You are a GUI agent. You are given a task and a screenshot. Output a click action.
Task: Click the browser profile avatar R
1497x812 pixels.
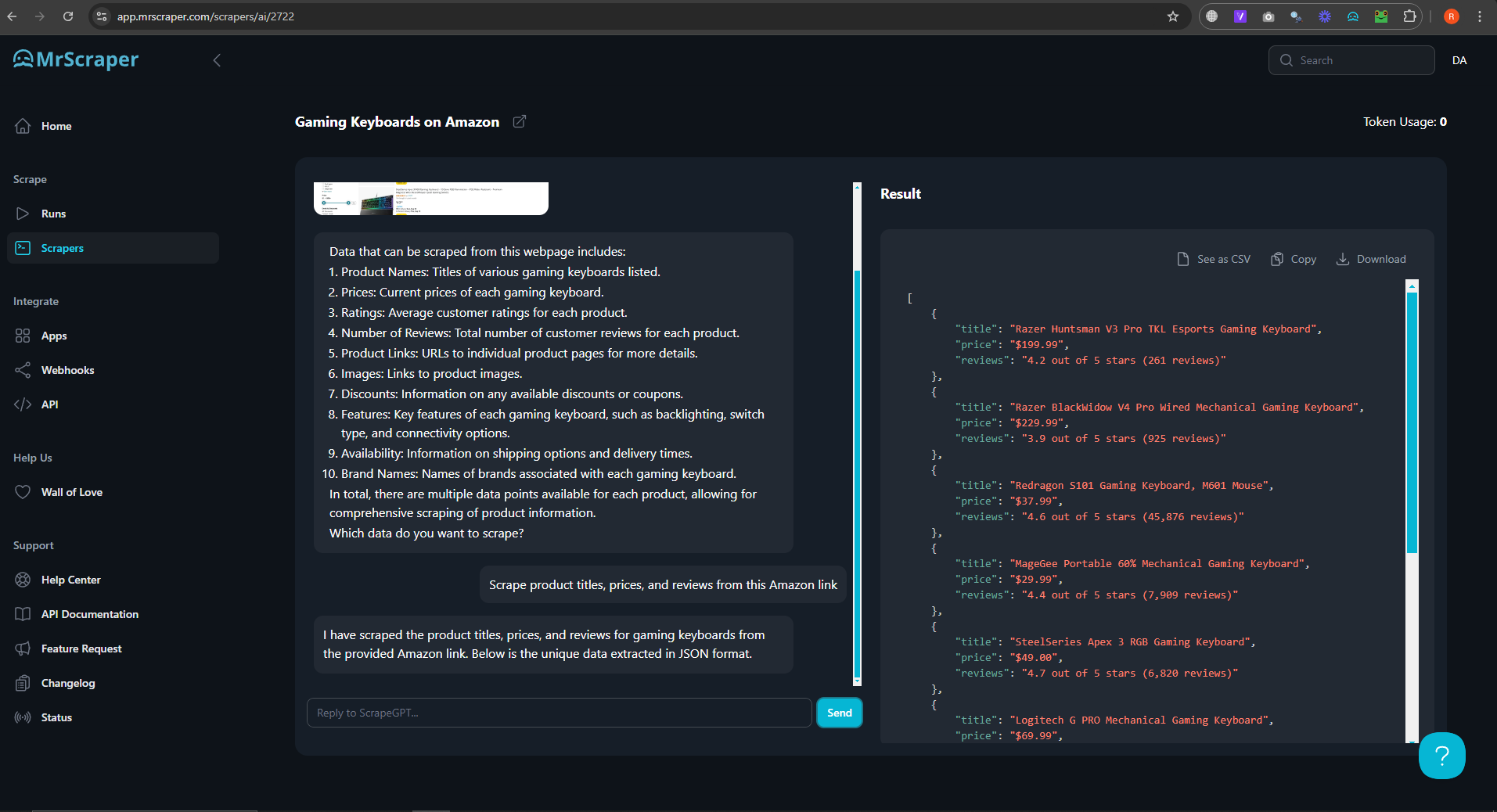click(1452, 16)
